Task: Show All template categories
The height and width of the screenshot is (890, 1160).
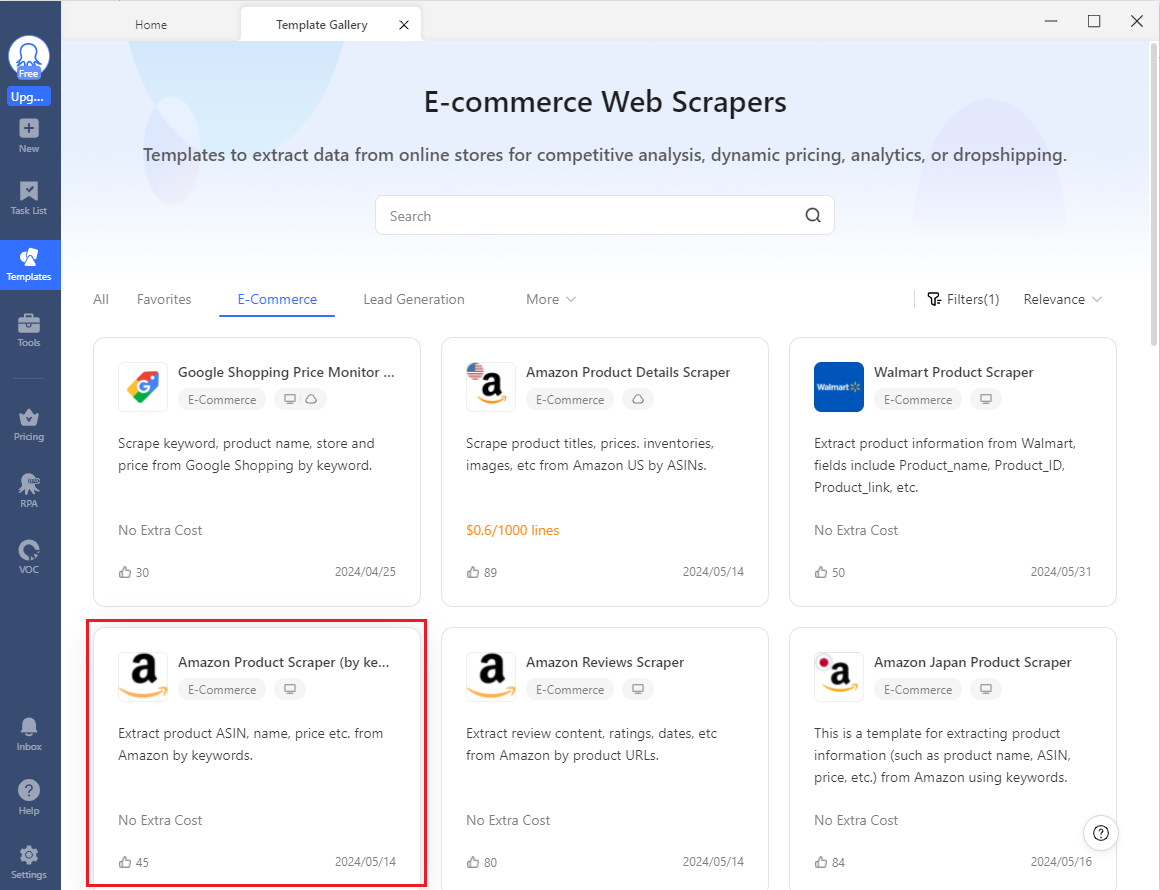Action: point(101,299)
